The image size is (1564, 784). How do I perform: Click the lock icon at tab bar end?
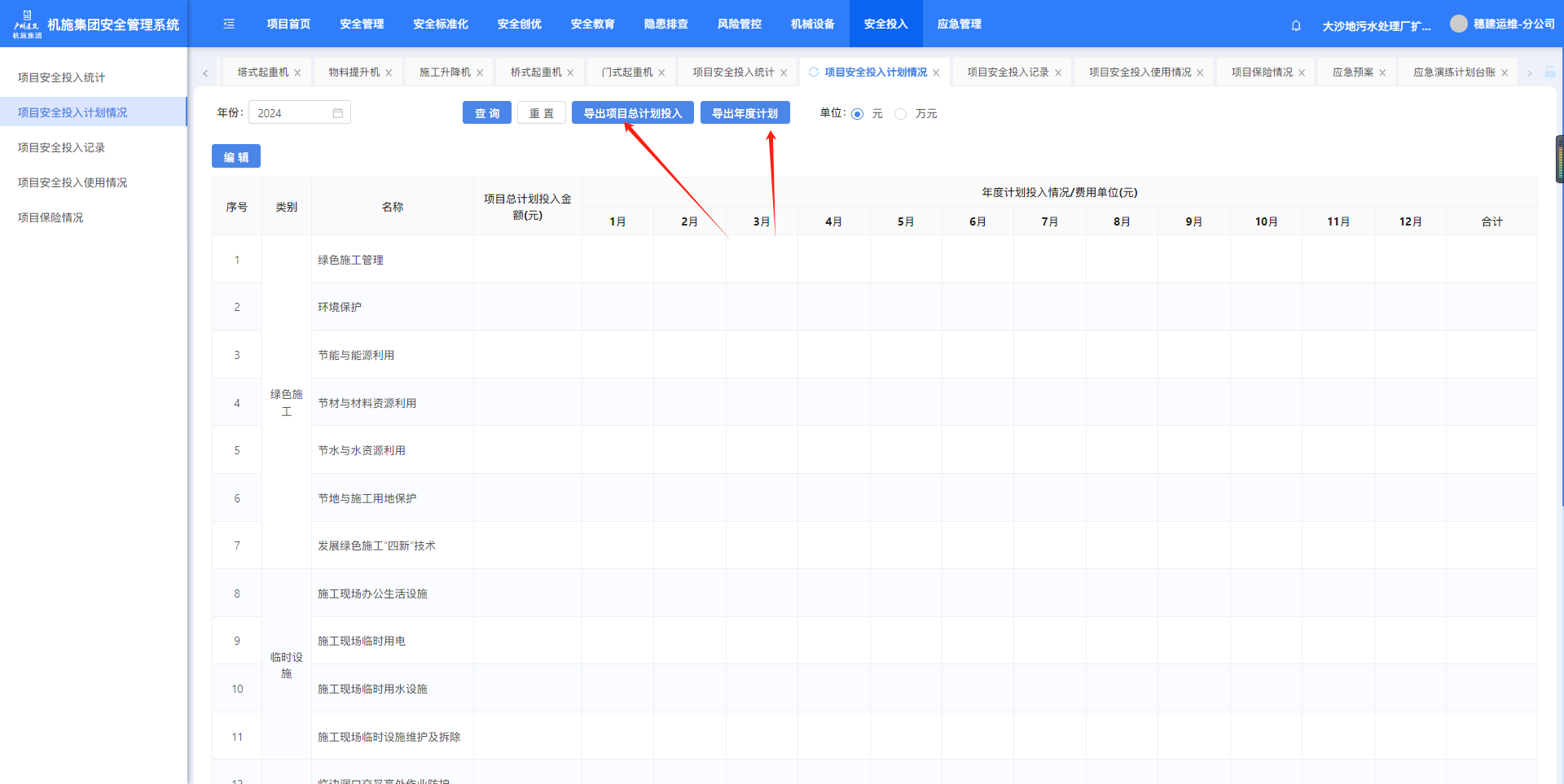(x=1550, y=72)
